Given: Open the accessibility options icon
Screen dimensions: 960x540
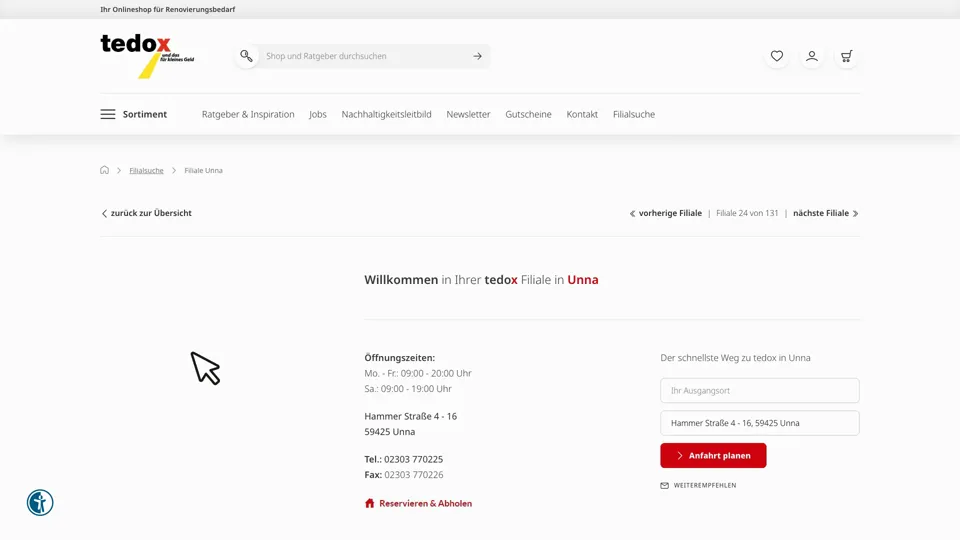Looking at the screenshot, I should (40, 503).
